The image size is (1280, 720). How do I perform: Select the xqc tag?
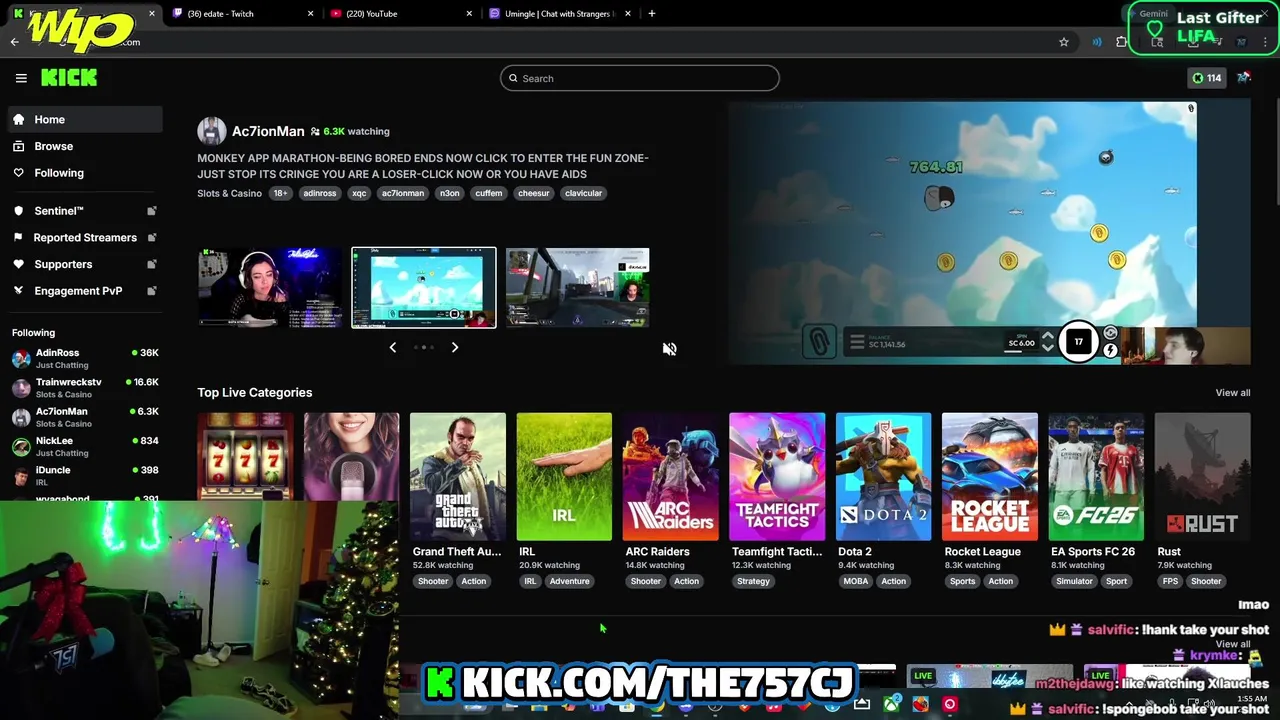pyautogui.click(x=359, y=193)
